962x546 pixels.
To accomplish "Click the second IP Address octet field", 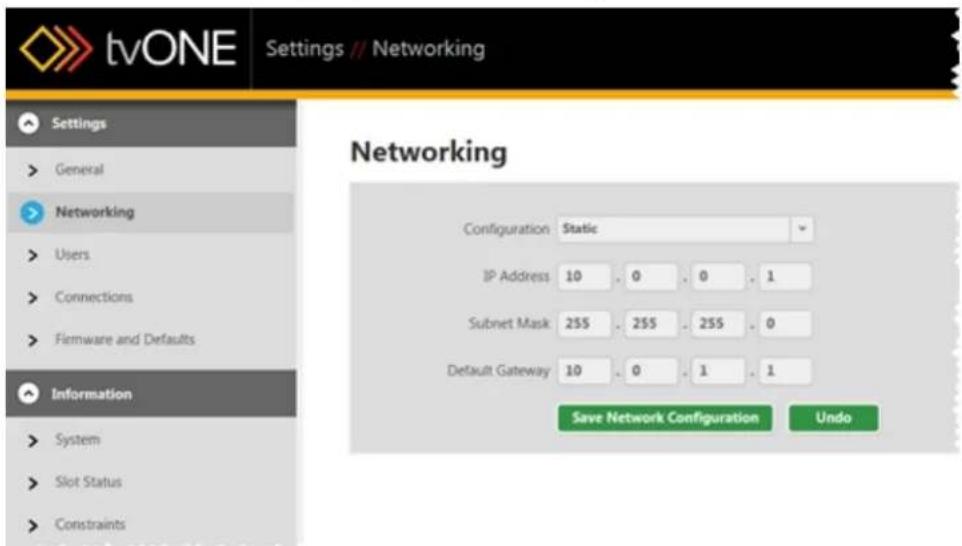I will (x=651, y=276).
